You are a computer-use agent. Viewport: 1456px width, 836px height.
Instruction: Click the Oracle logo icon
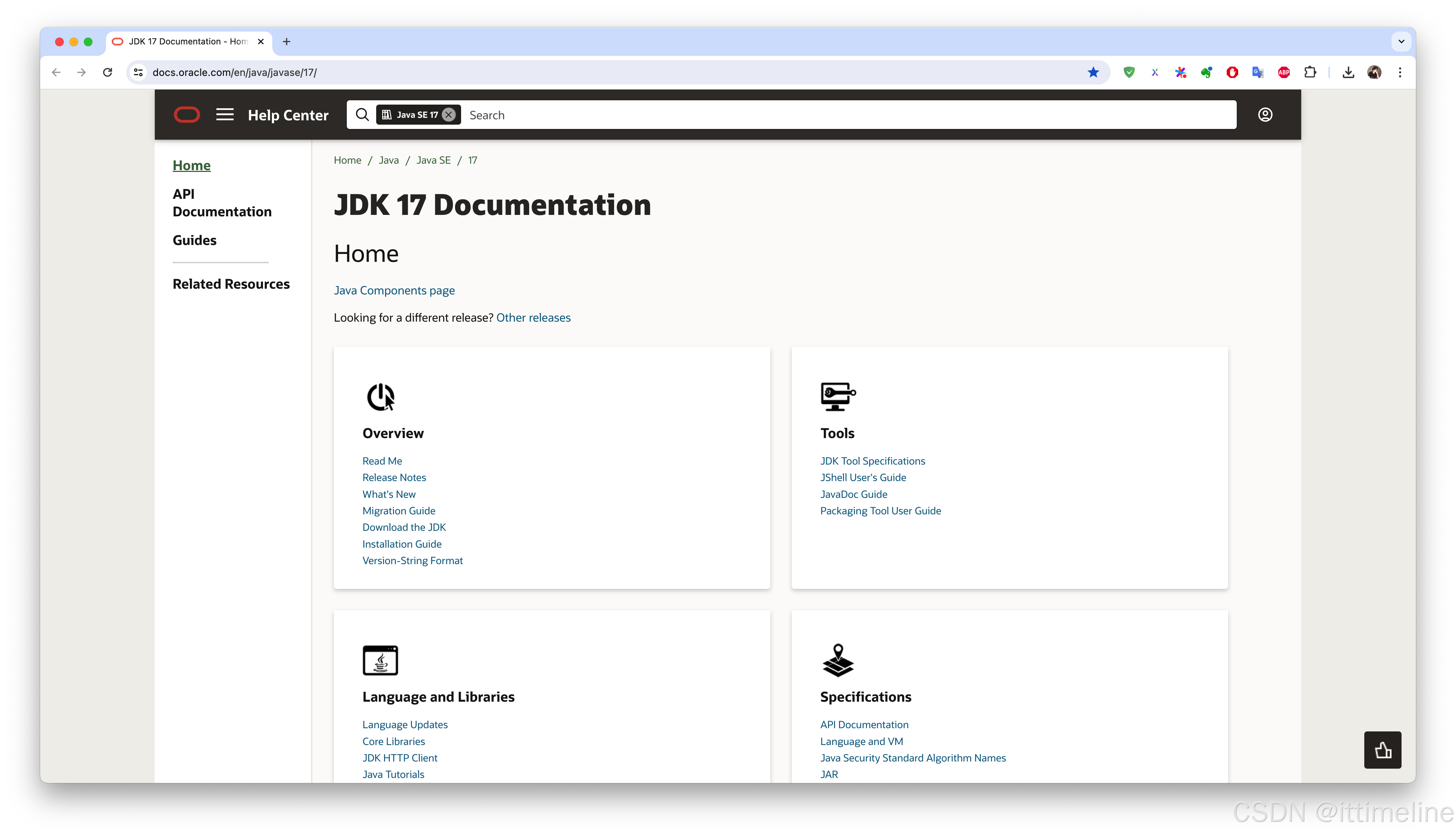pos(187,115)
